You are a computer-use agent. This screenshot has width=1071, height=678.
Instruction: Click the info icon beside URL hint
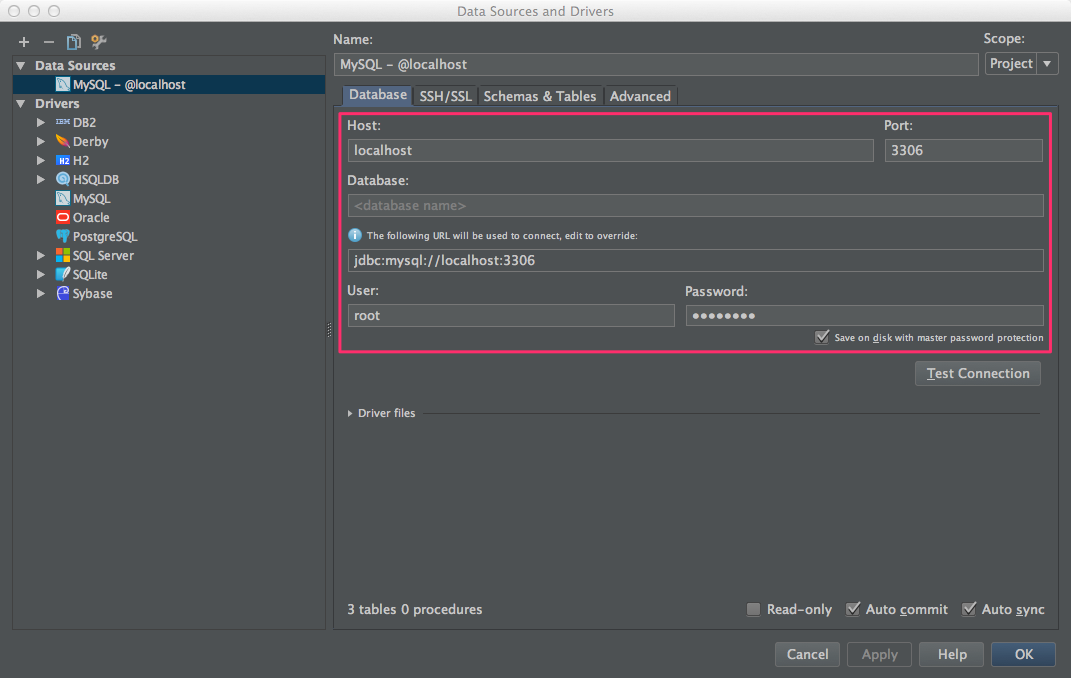pos(354,236)
